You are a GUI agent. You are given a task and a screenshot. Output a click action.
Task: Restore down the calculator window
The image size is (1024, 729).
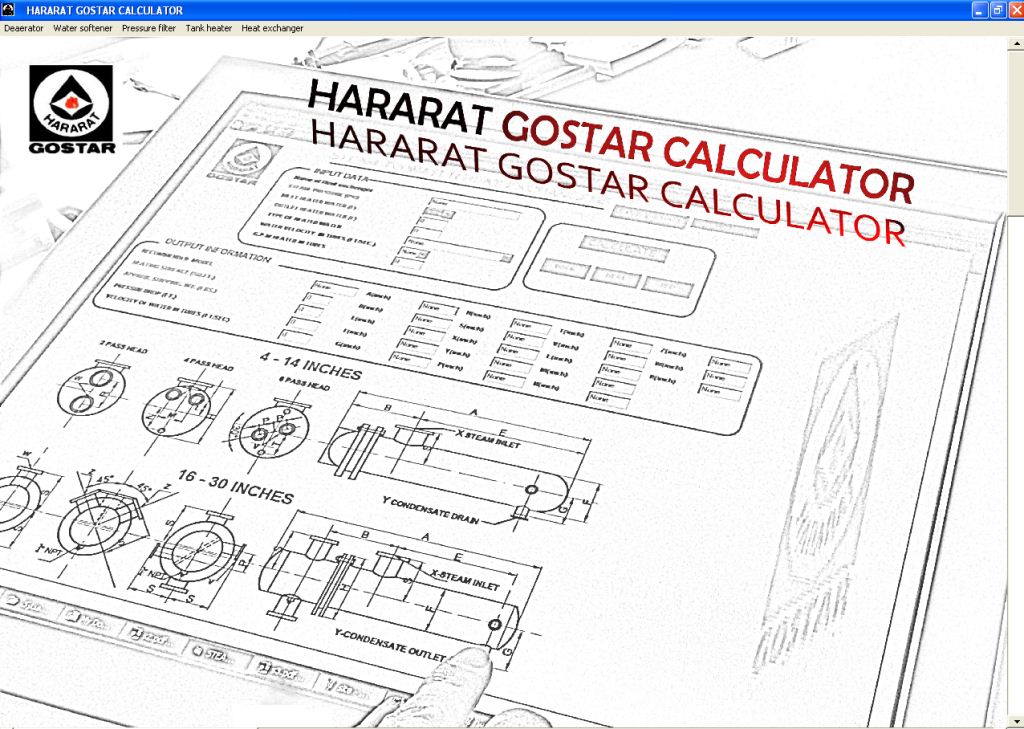click(996, 10)
